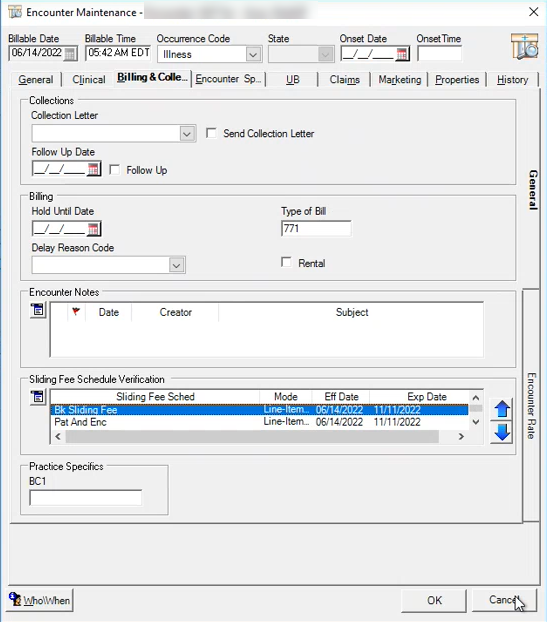This screenshot has width=547, height=622.
Task: Open the Billable Date calendar picker
Action: pos(70,53)
